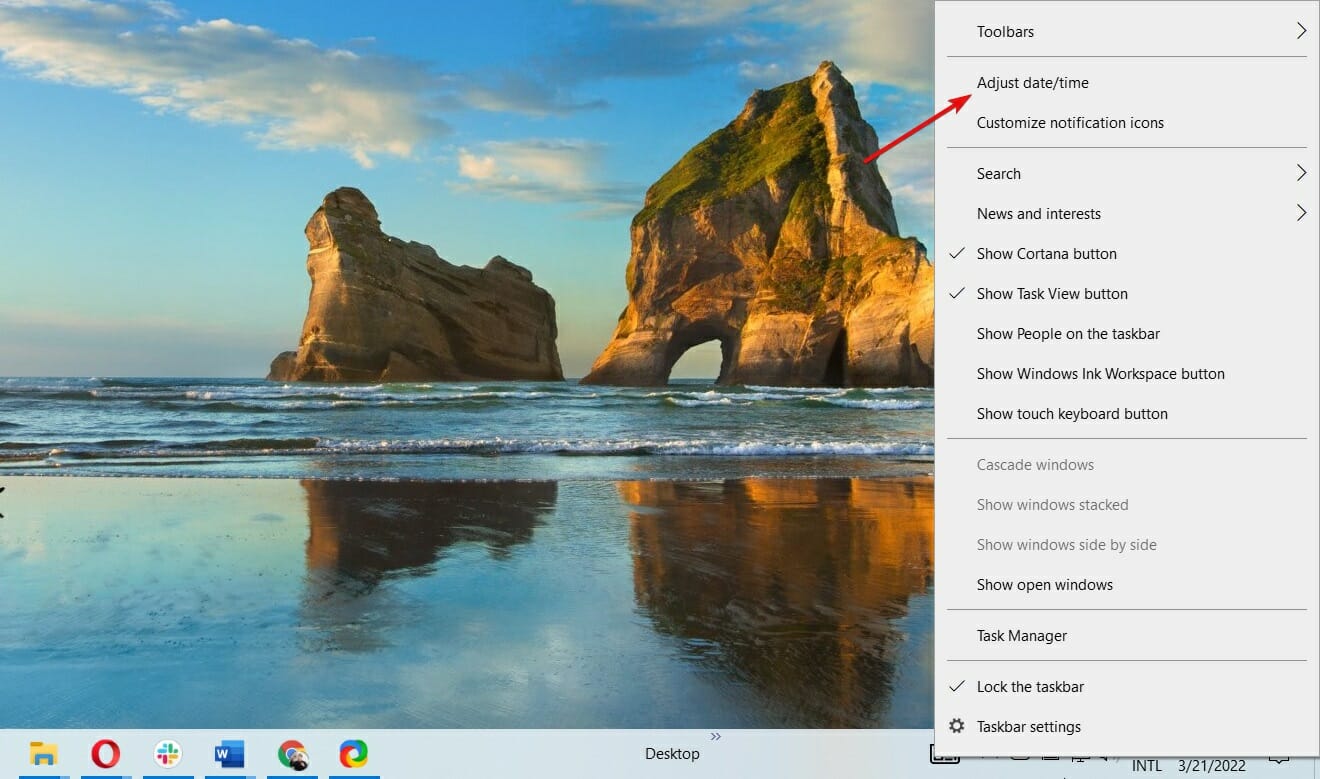Open Slack from the taskbar
Viewport: 1320px width, 779px height.
[167, 754]
